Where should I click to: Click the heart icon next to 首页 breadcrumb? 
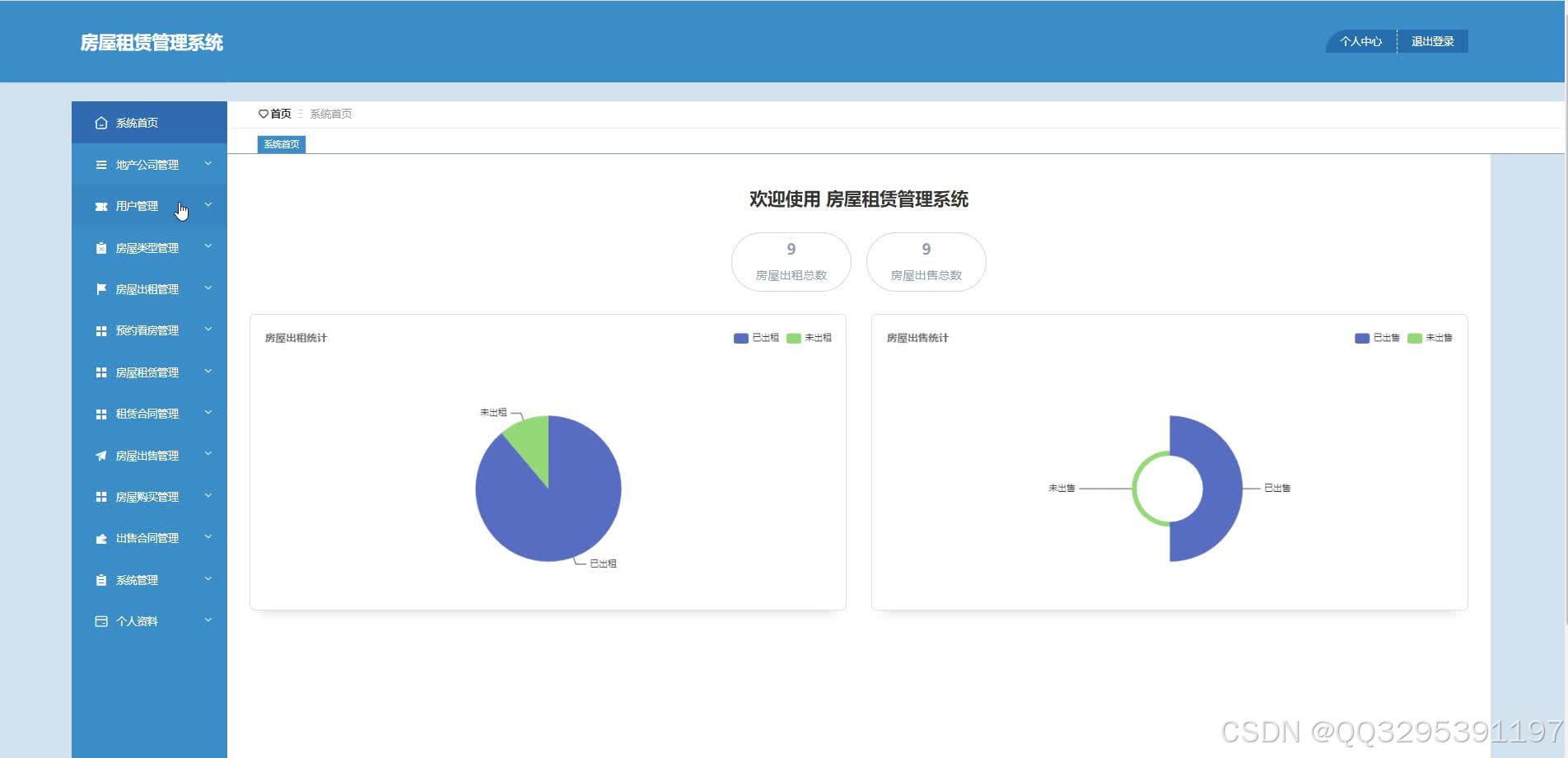[264, 114]
